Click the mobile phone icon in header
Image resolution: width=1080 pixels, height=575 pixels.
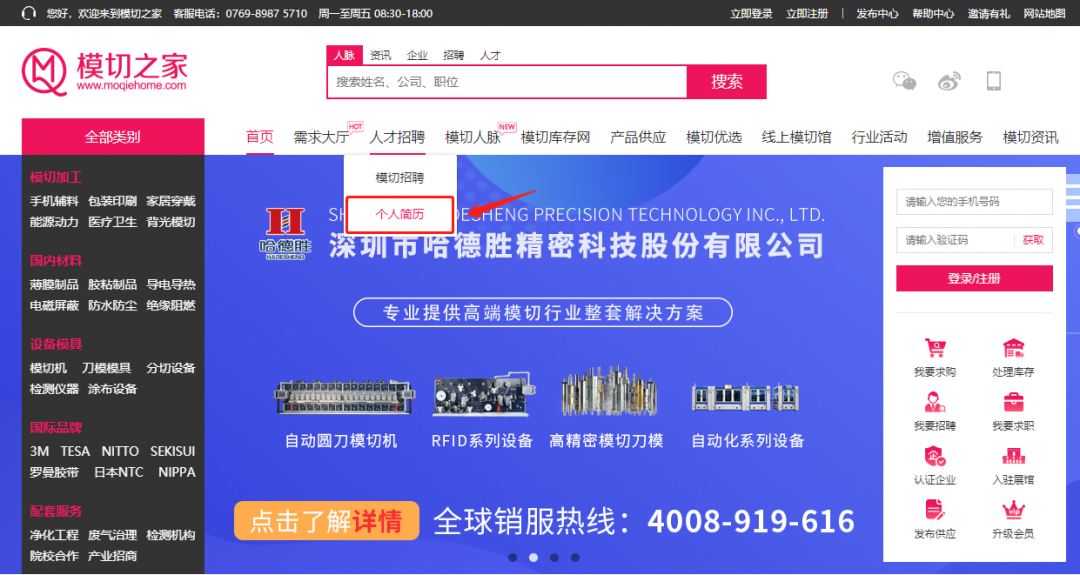(x=993, y=81)
